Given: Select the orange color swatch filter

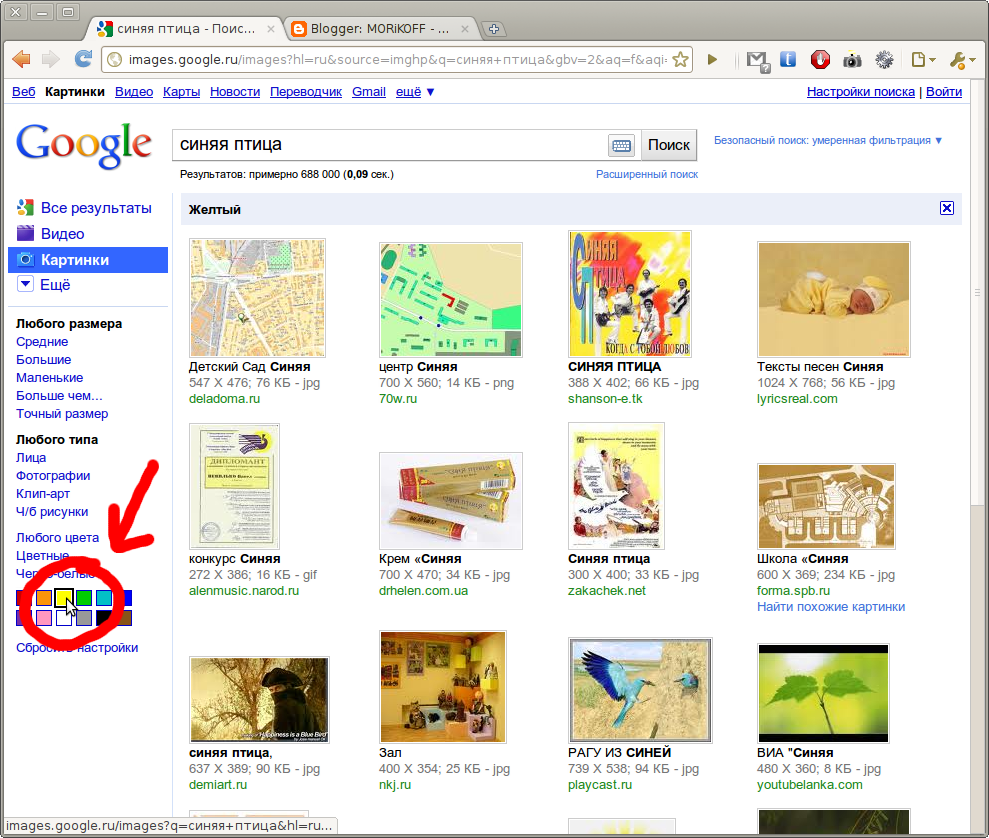Looking at the screenshot, I should pos(44,597).
